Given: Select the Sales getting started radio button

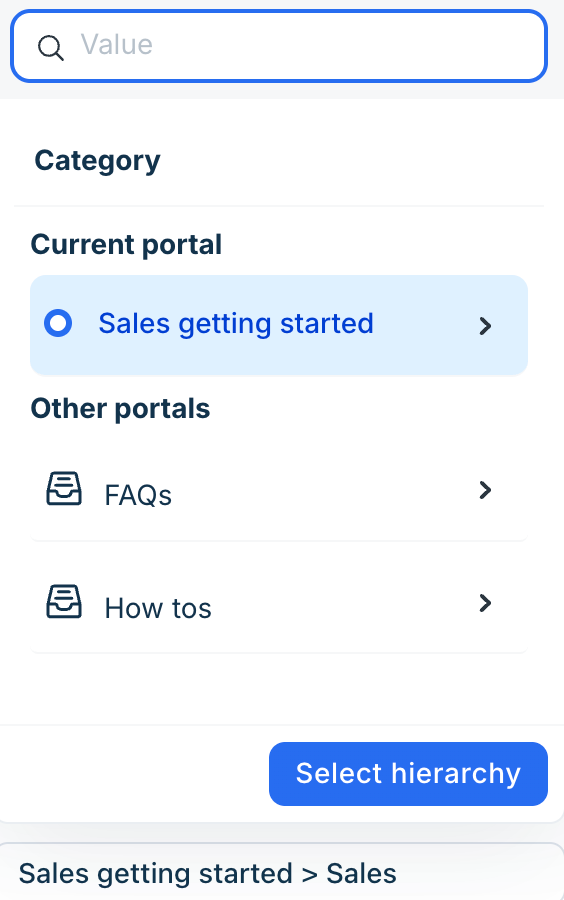Looking at the screenshot, I should click(x=58, y=323).
